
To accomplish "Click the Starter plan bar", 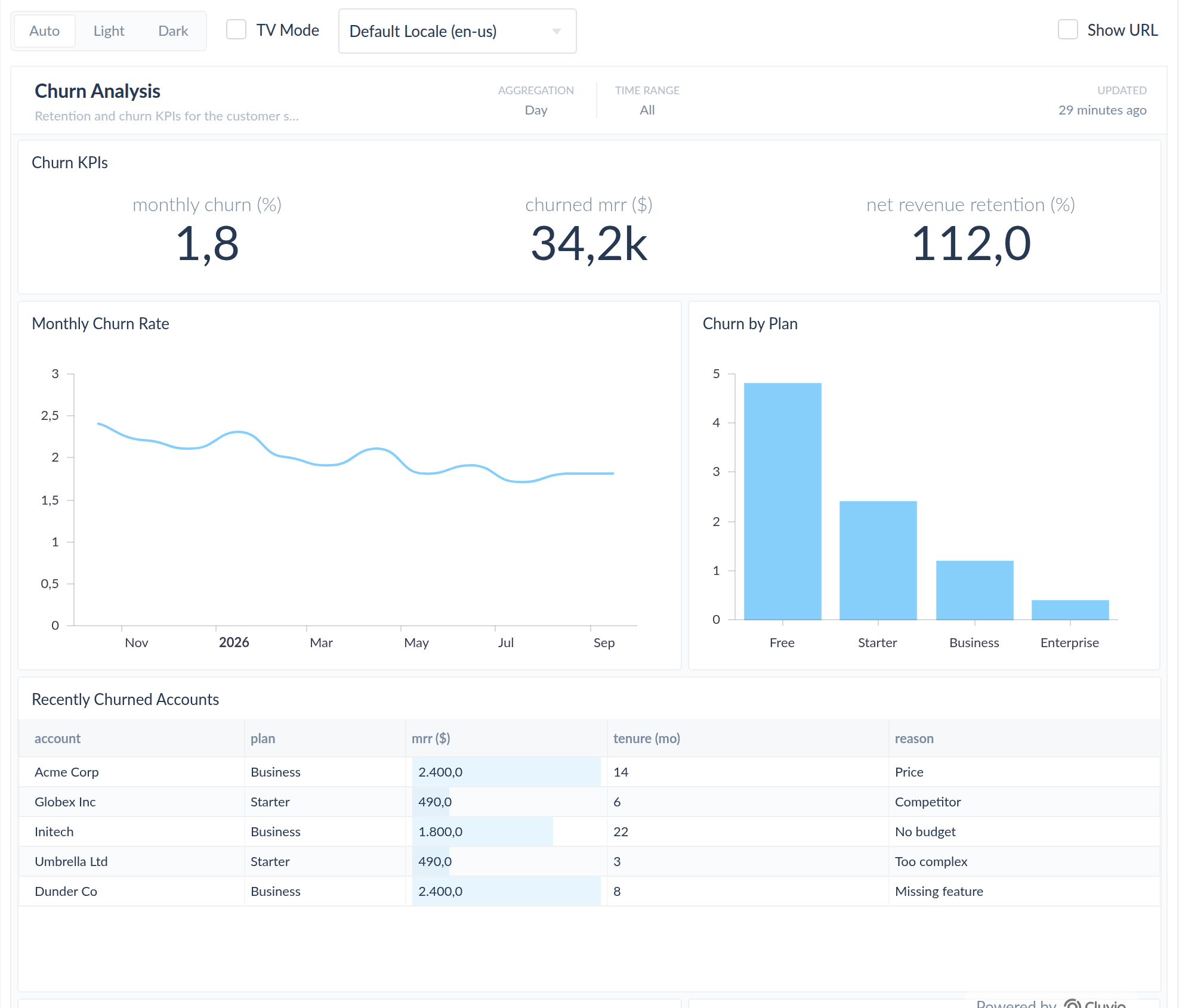I will click(878, 560).
